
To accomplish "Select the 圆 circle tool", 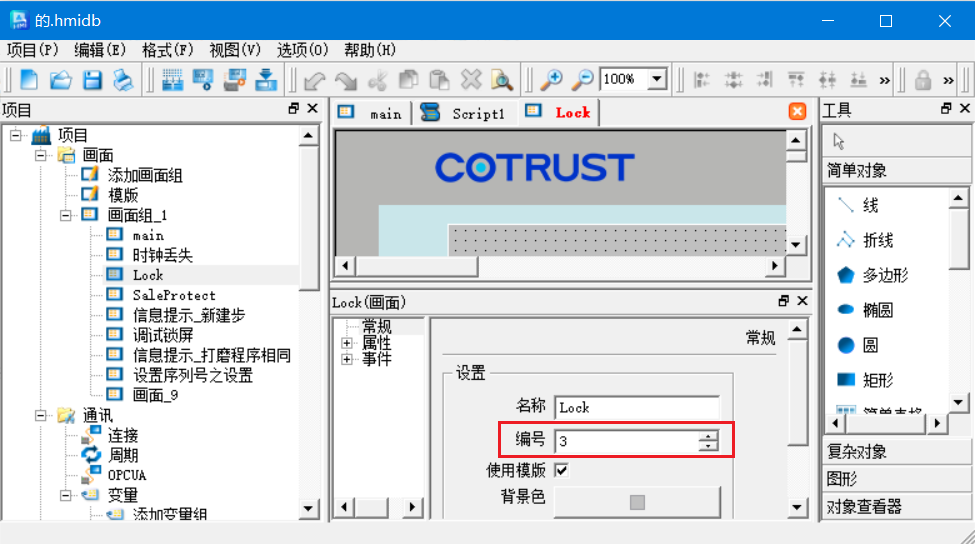I will (858, 344).
